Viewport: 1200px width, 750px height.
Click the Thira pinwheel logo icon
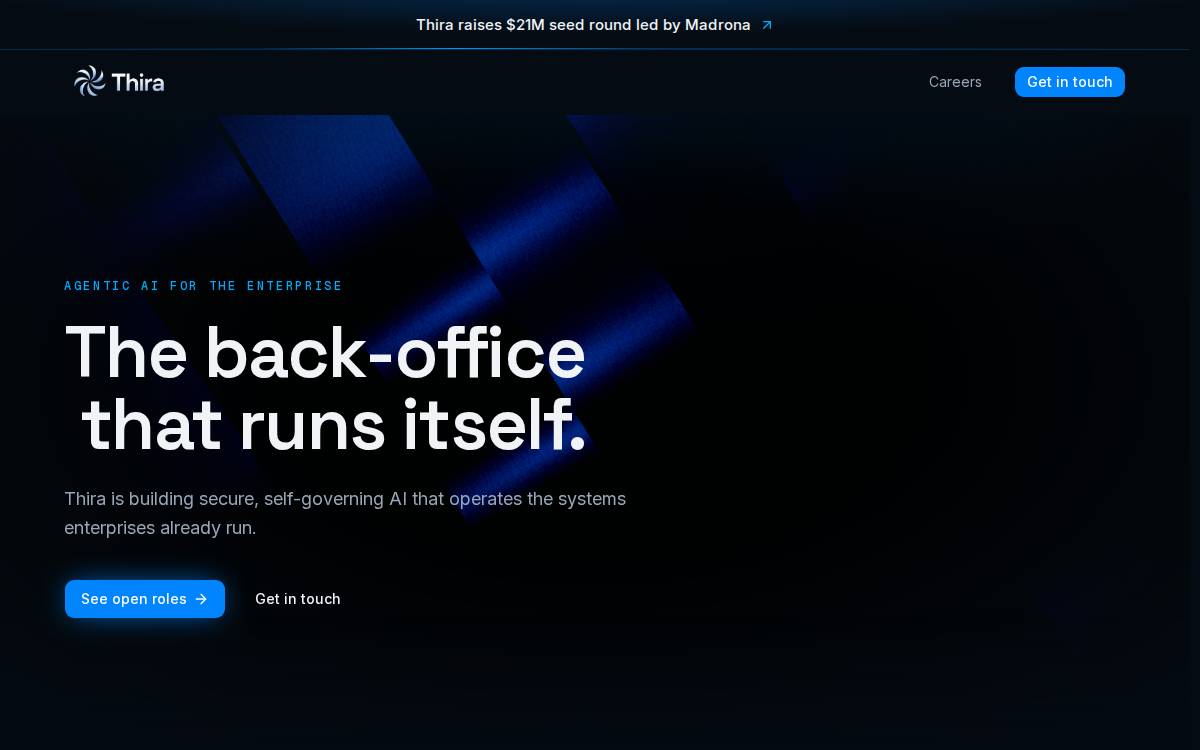(x=89, y=81)
